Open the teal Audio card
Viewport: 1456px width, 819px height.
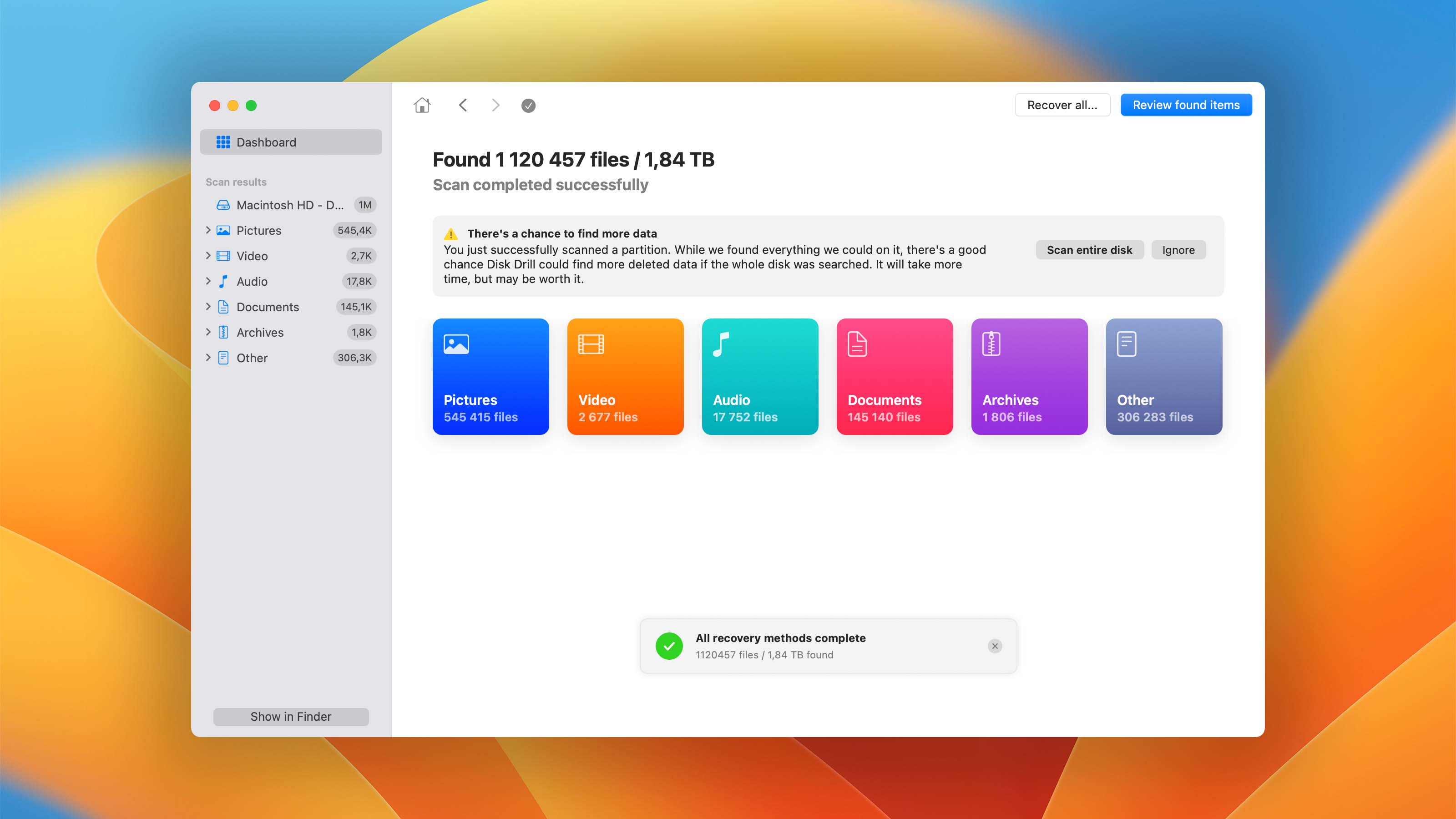[760, 376]
